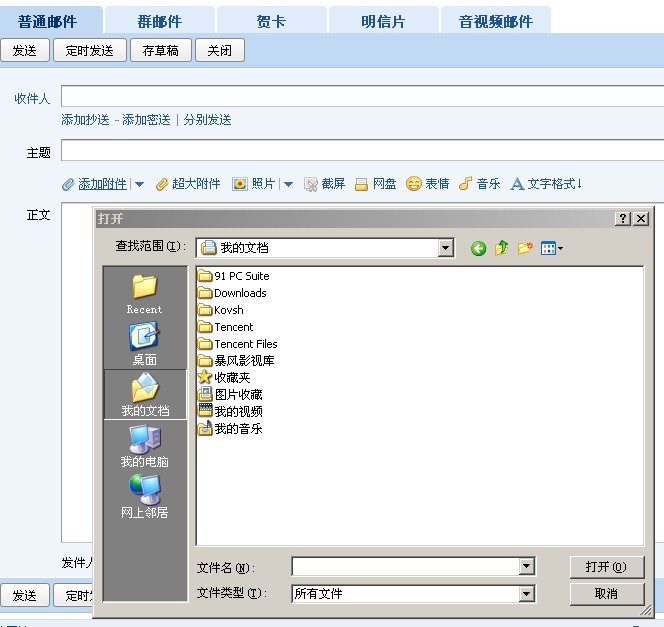Click the 收藏夹 star icon
Image resolution: width=664 pixels, height=627 pixels.
(x=205, y=377)
